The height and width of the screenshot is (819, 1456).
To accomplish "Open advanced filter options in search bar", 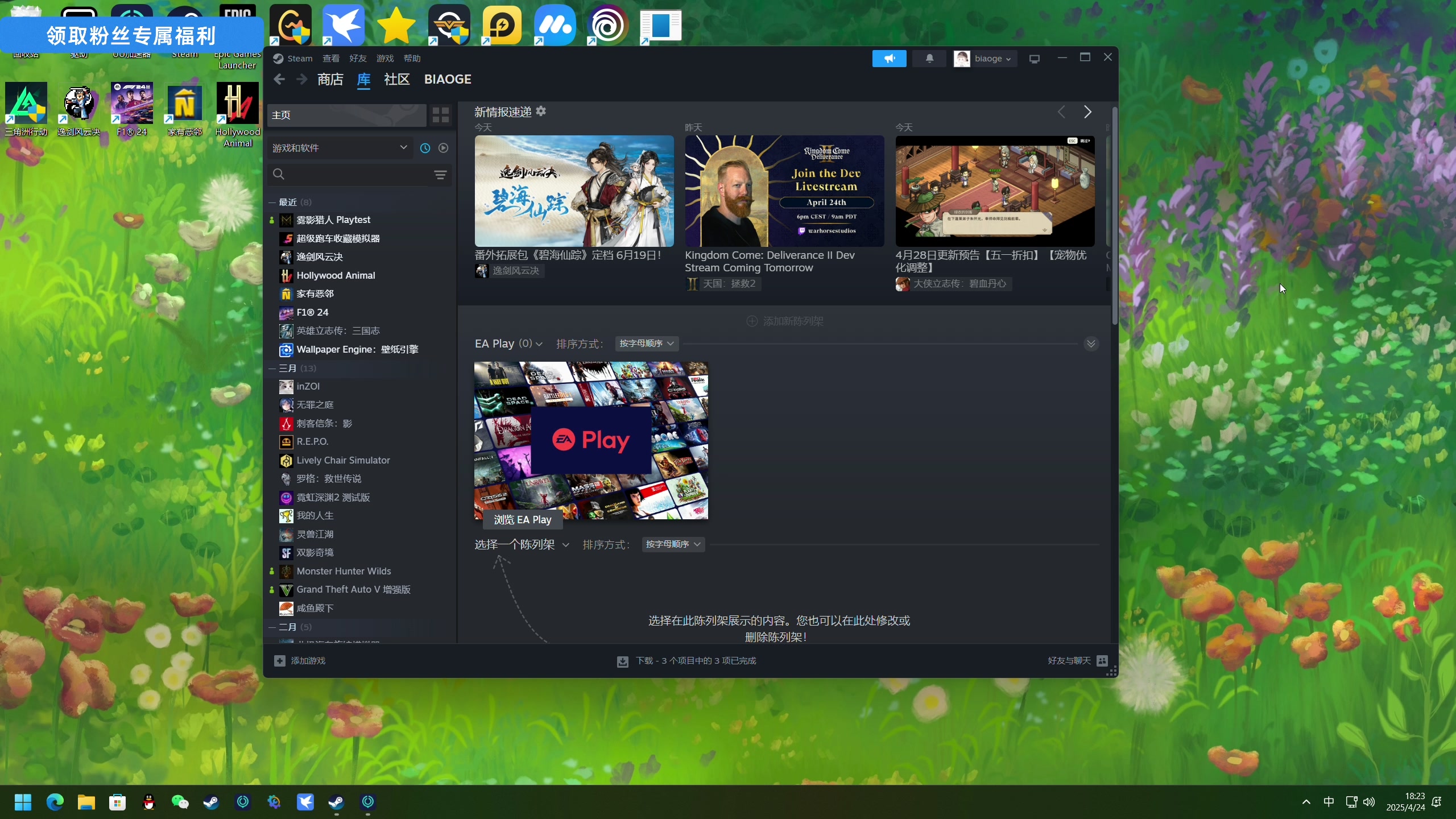I will pos(440,175).
